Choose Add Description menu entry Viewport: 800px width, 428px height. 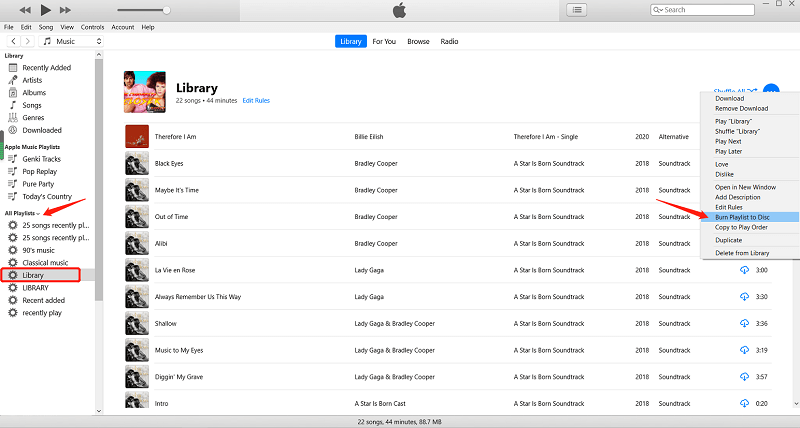pos(737,197)
